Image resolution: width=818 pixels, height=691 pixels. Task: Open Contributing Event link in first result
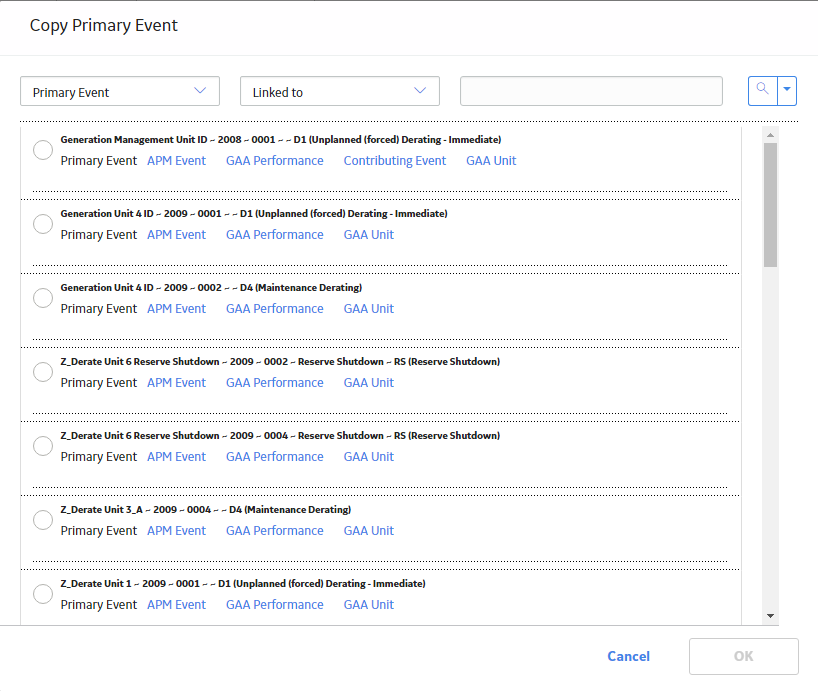(x=394, y=161)
